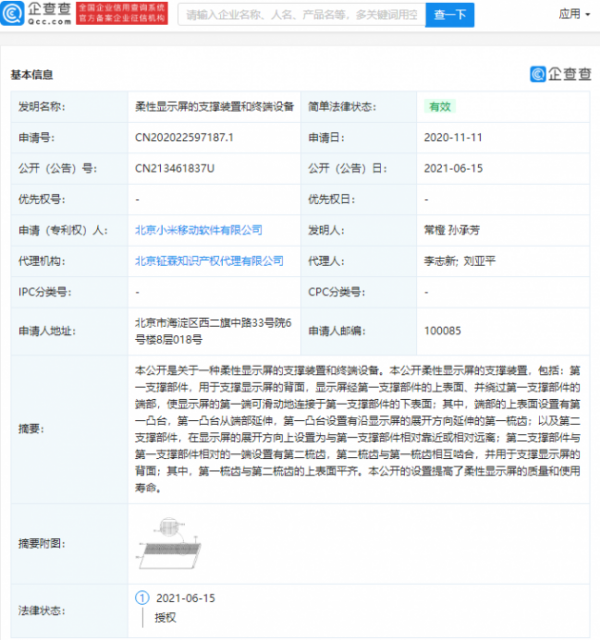Select the applicant address text

click(x=213, y=331)
